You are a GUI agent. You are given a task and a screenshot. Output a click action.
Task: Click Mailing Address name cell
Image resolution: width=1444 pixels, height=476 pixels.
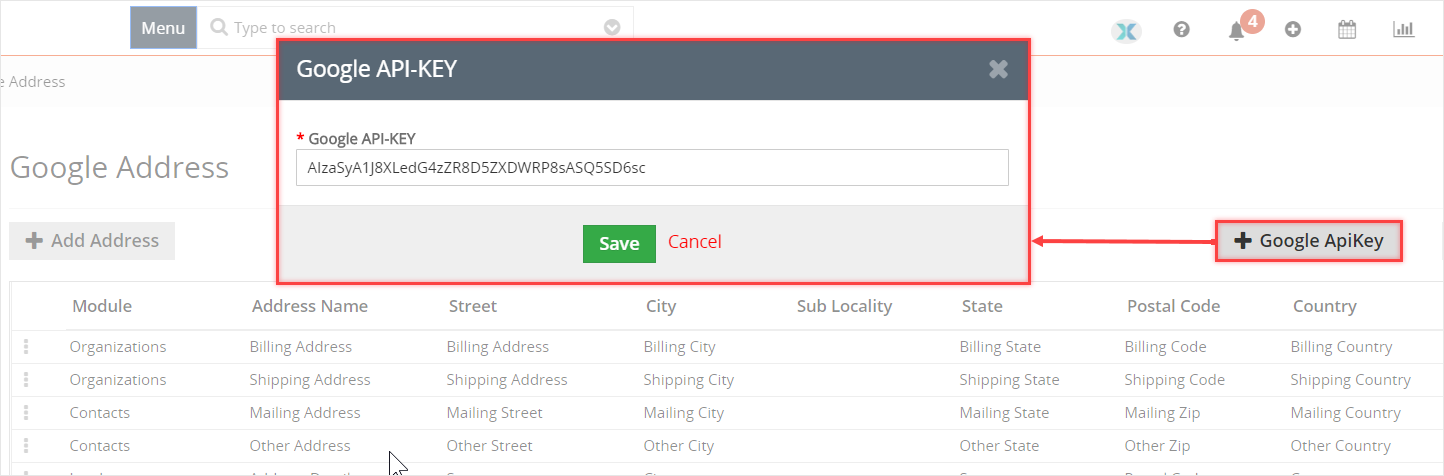(x=305, y=413)
